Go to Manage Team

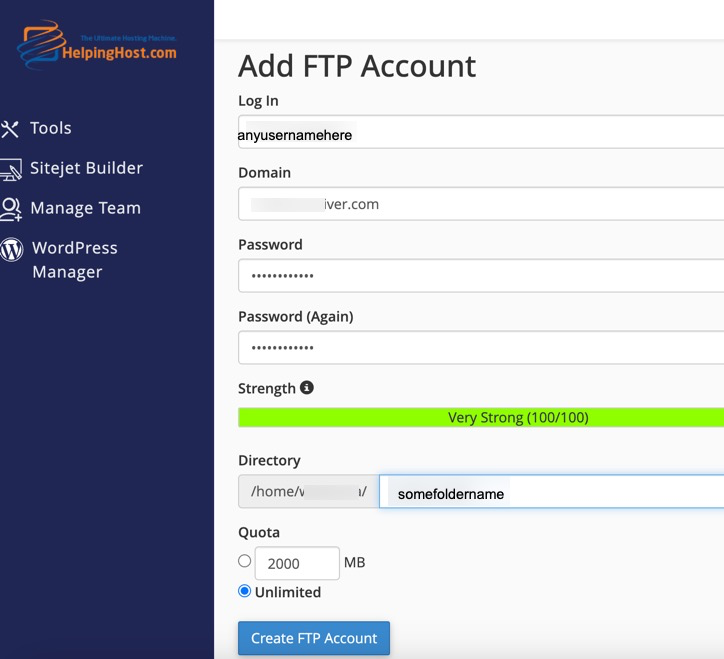85,208
